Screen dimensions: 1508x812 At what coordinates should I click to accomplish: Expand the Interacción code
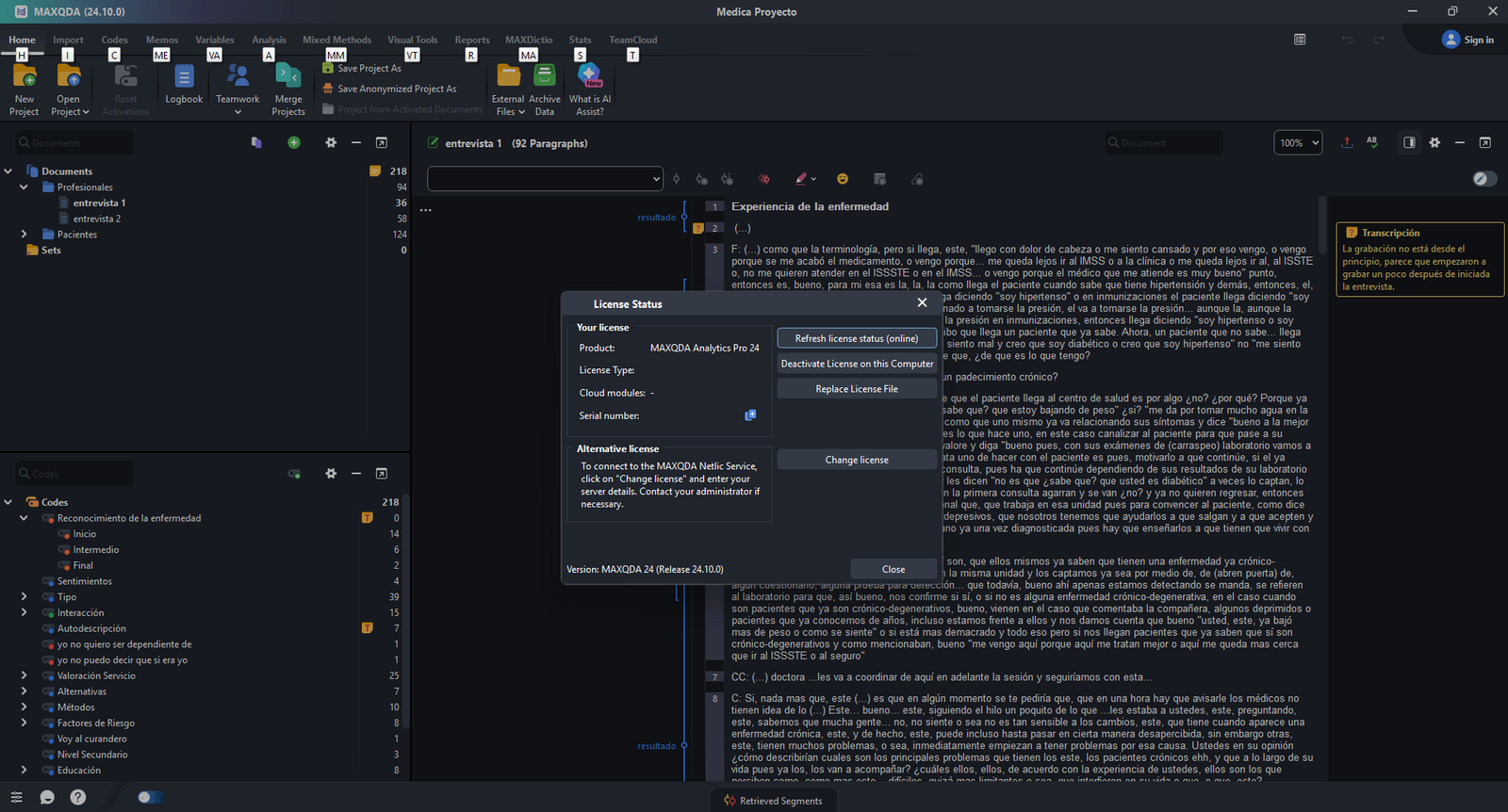[24, 612]
